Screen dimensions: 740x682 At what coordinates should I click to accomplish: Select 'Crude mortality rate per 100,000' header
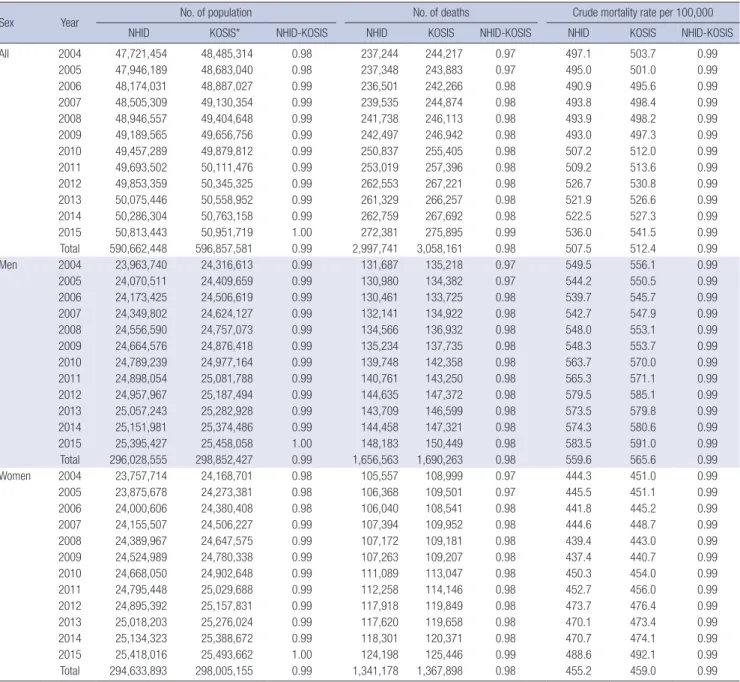643,13
